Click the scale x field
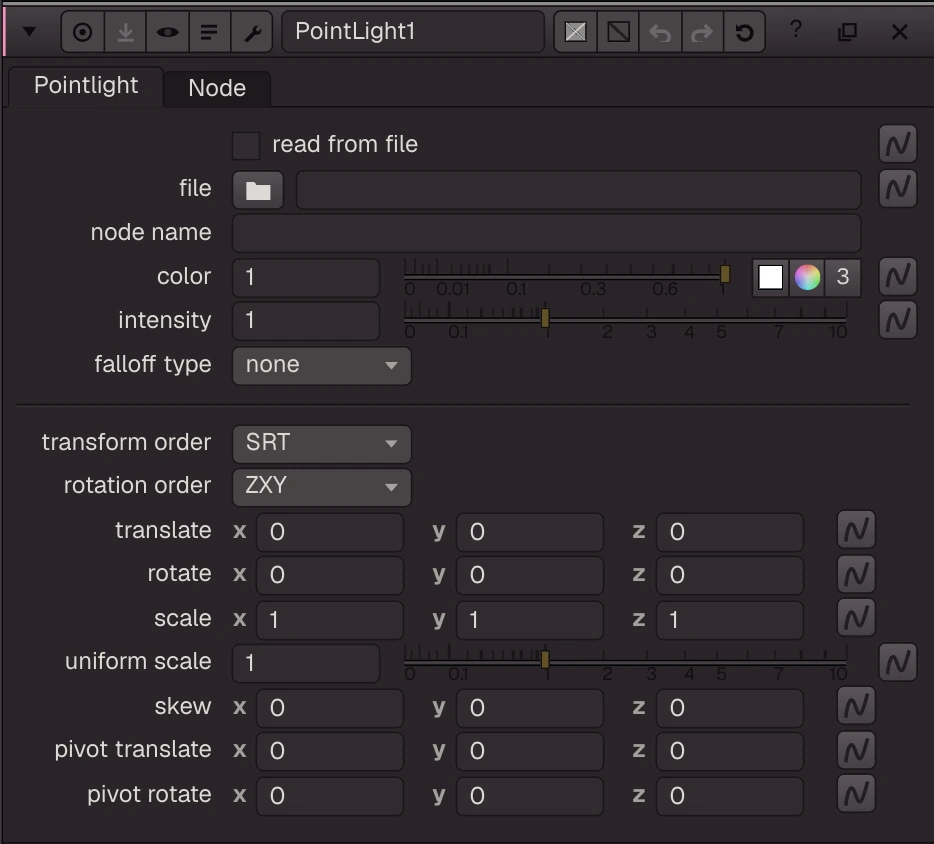The width and height of the screenshot is (934, 844). (330, 620)
